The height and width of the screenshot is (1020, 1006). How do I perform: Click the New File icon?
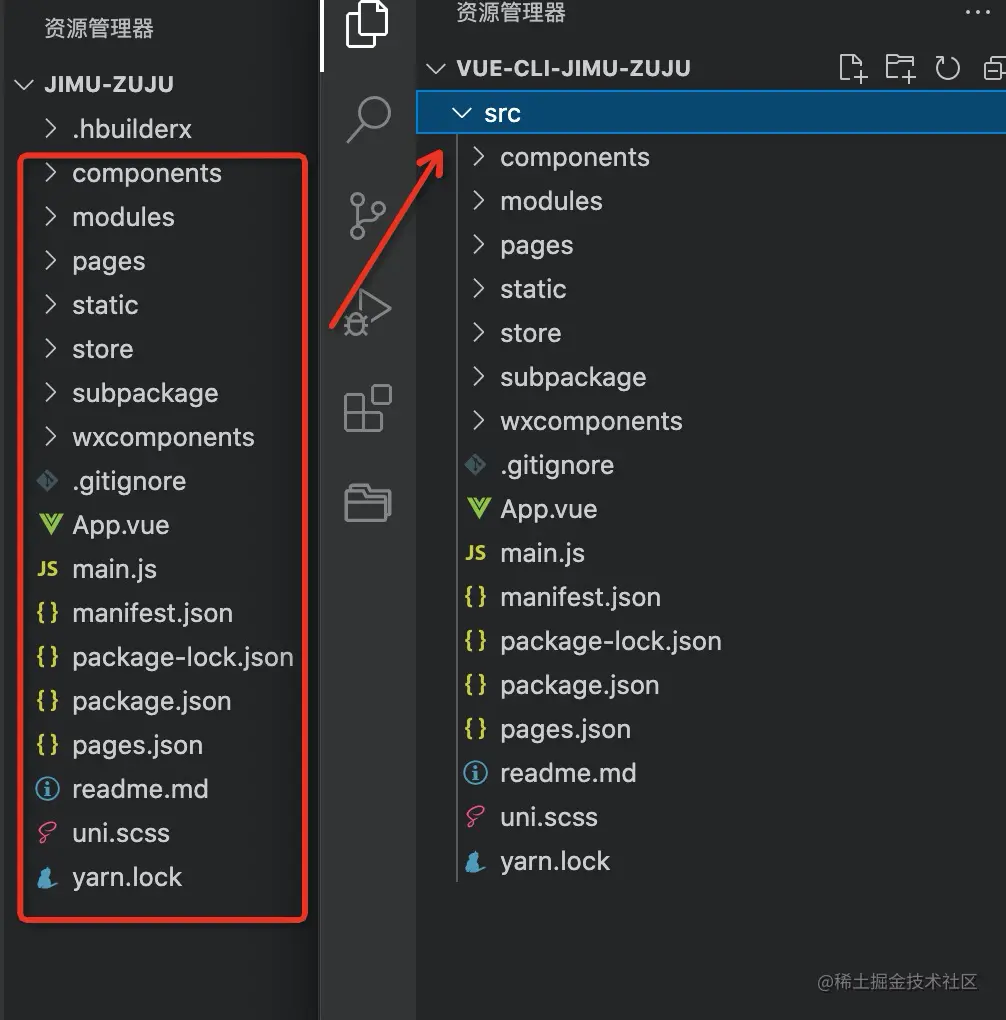tap(852, 68)
